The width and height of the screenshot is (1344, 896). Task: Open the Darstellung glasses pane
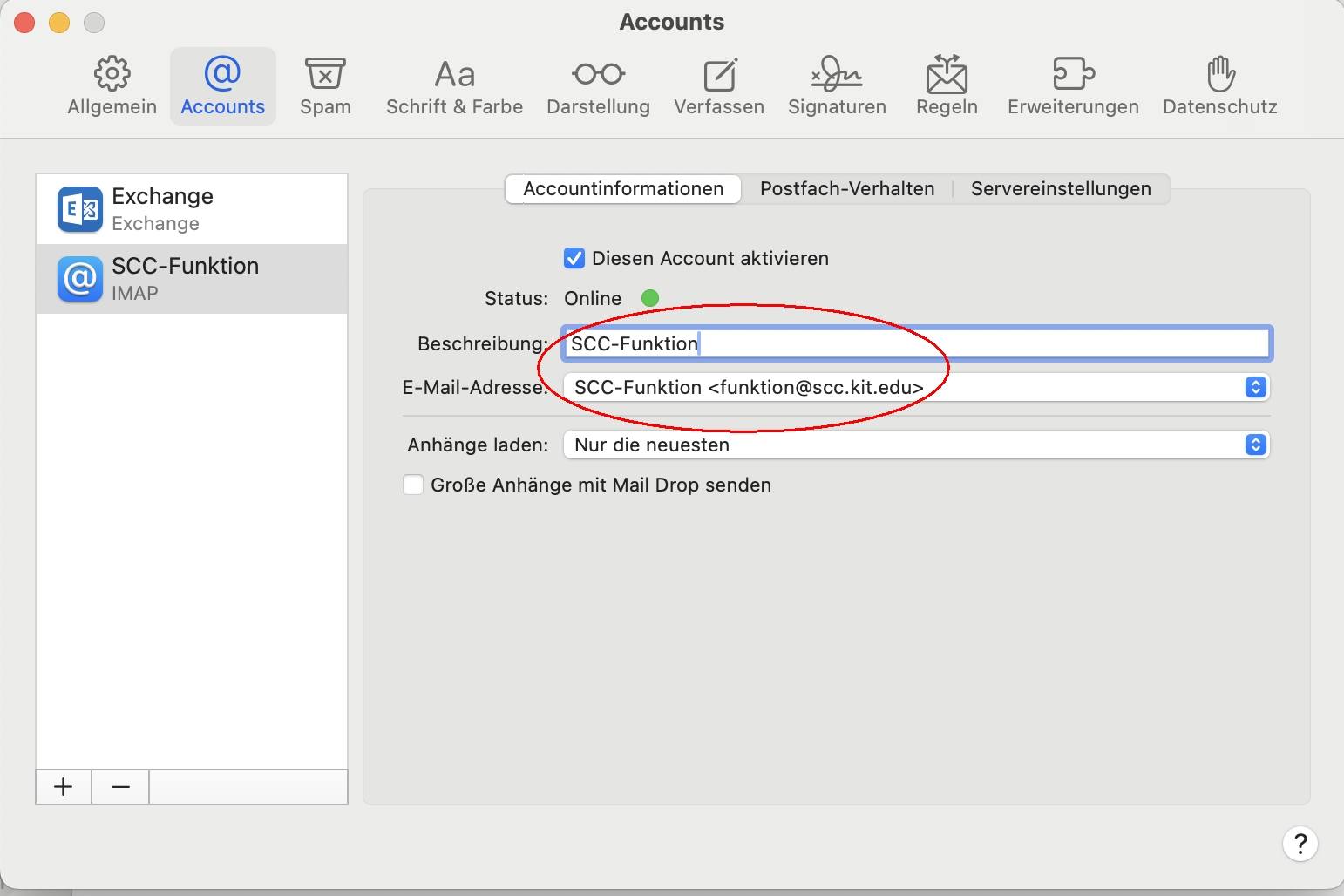point(598,86)
